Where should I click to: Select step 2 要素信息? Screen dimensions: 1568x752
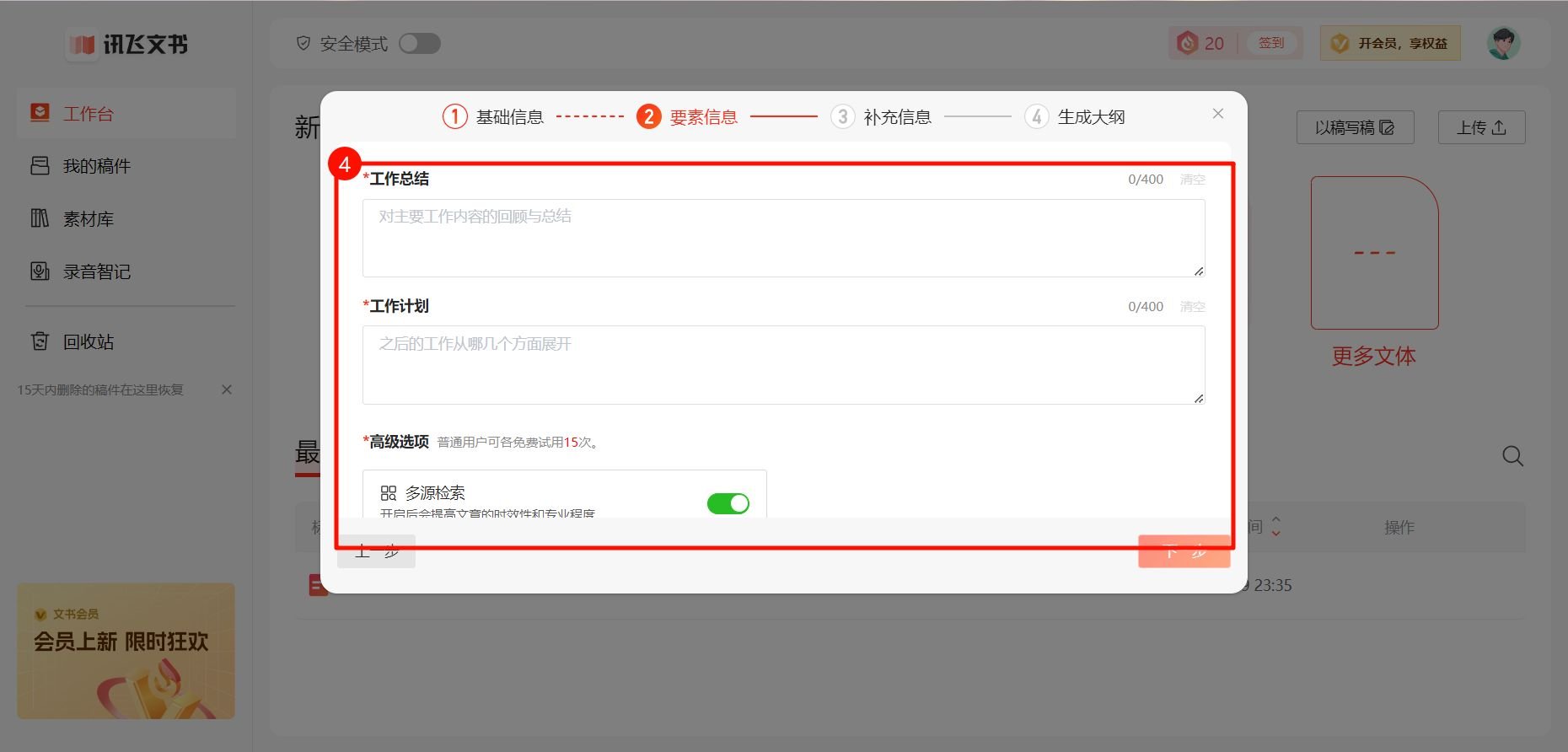[687, 116]
